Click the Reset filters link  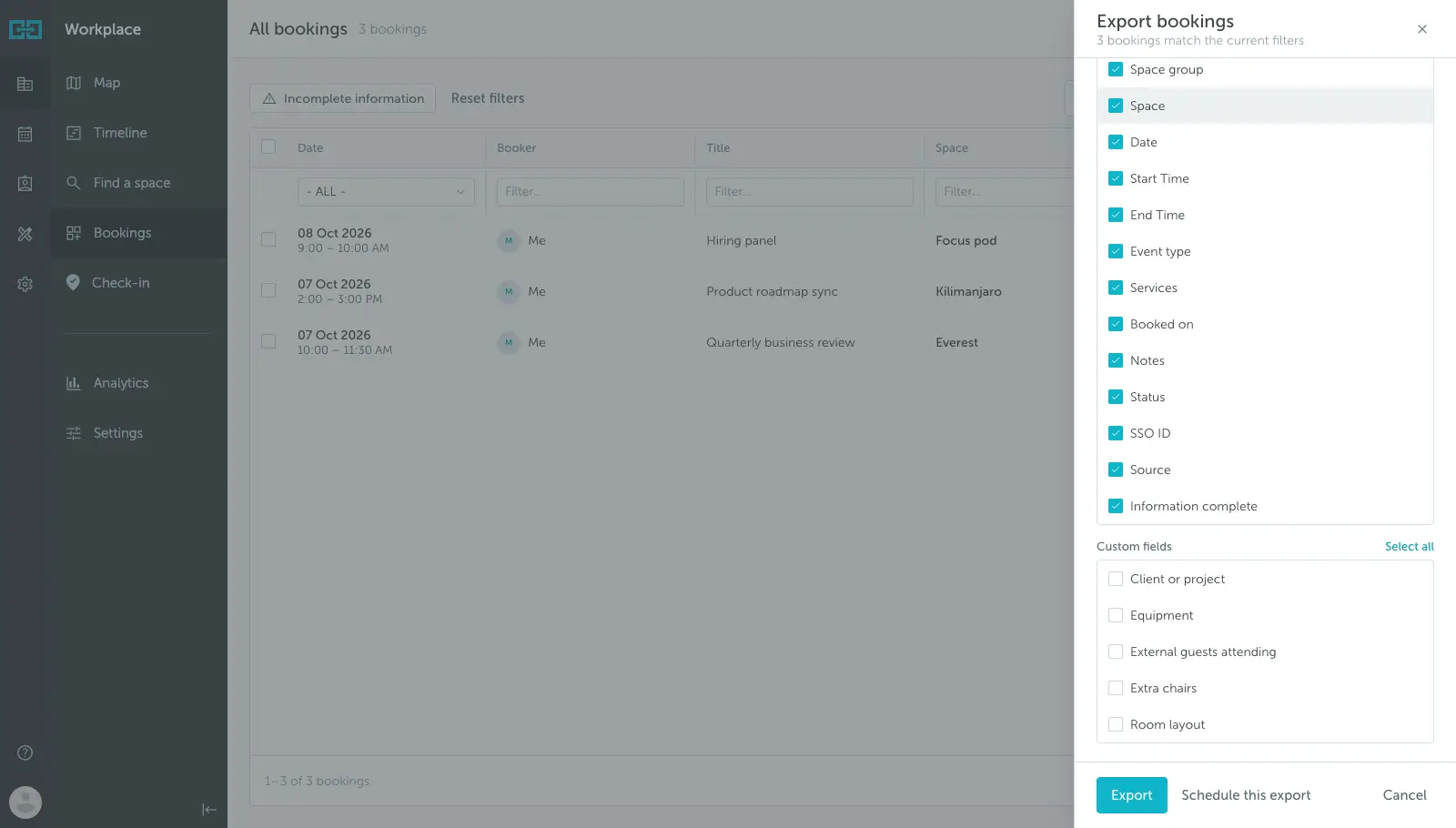pyautogui.click(x=488, y=98)
